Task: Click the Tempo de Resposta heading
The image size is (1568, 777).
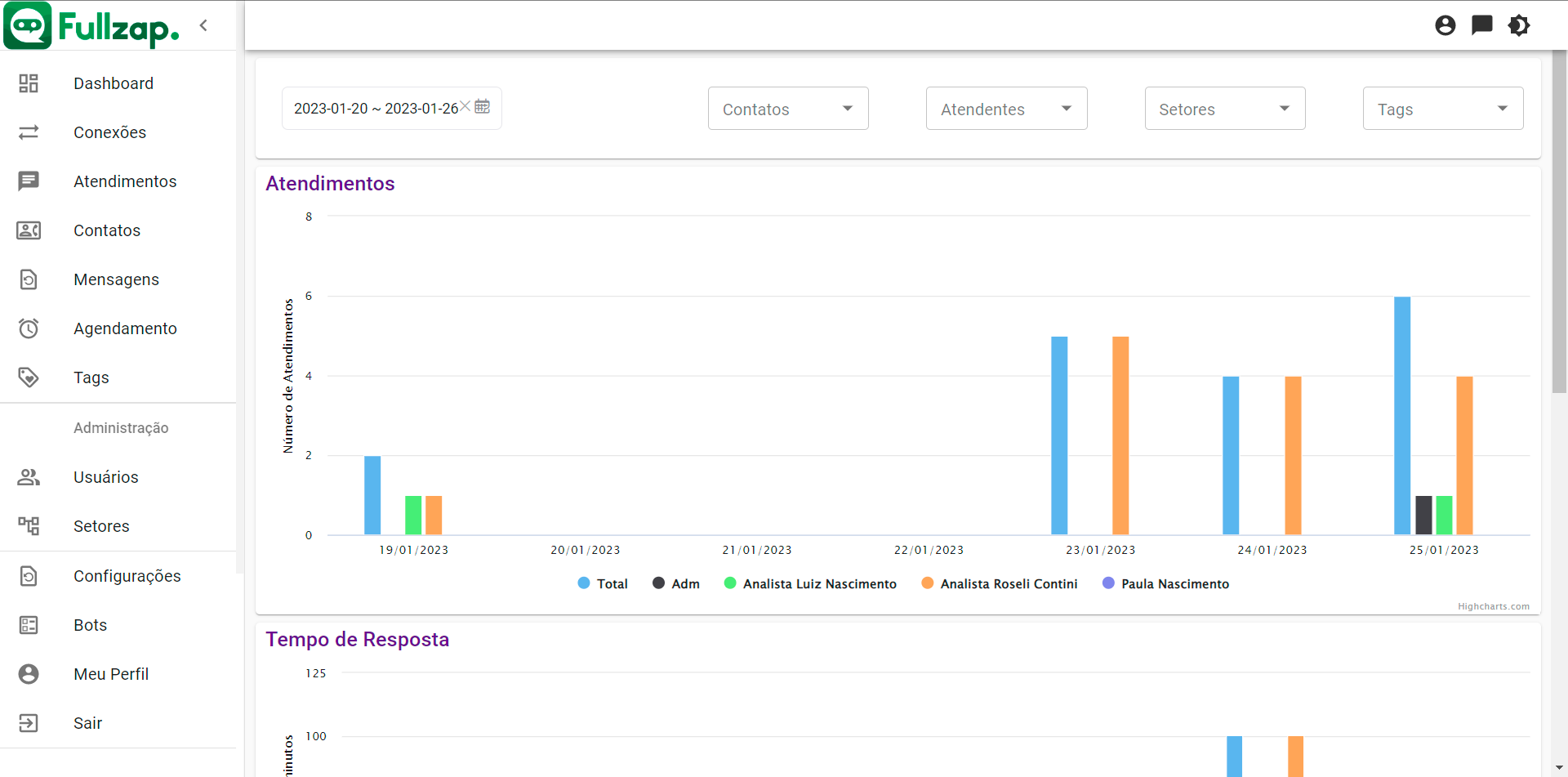Action: click(358, 640)
